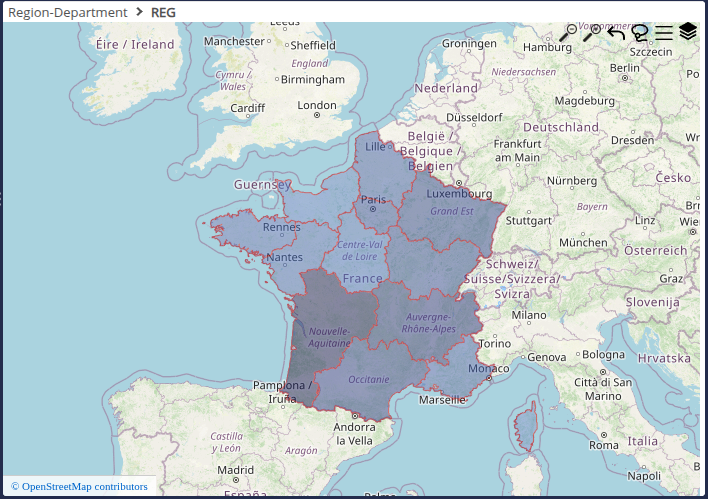The width and height of the screenshot is (708, 499).
Task: Select the Corsica island region
Action: [526, 425]
